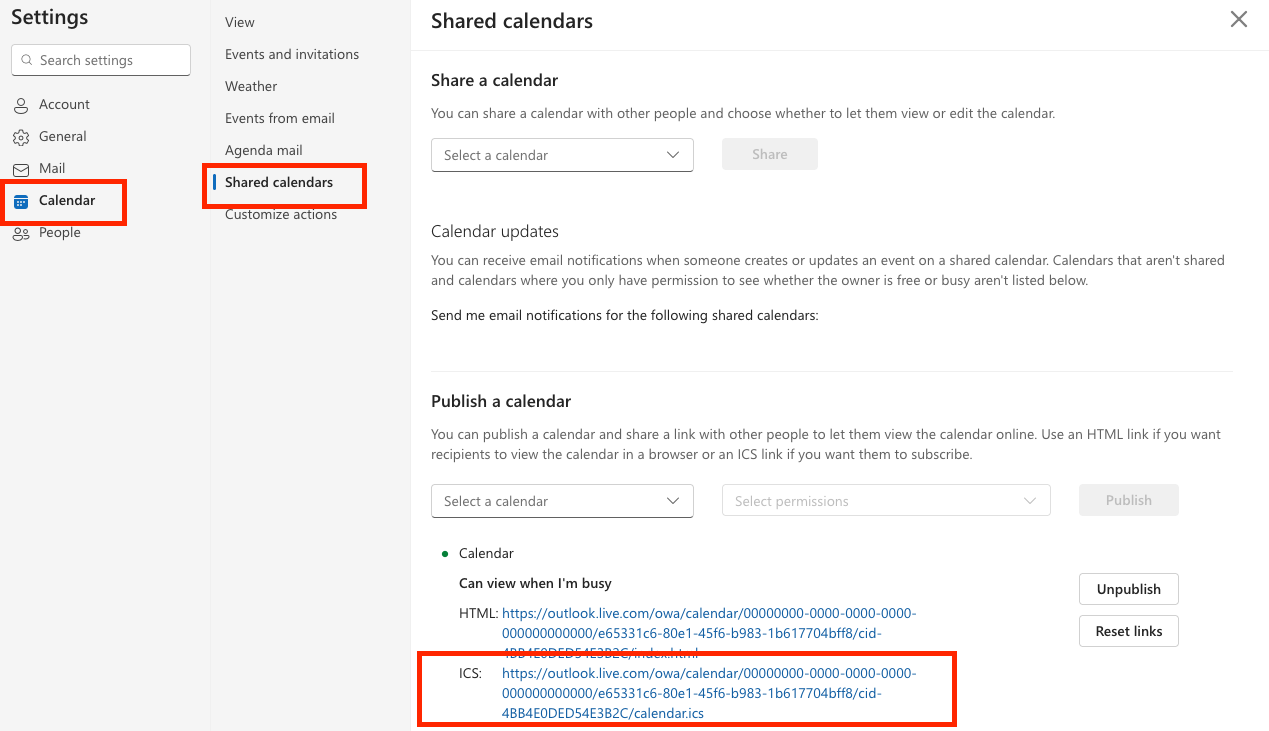Image resolution: width=1269 pixels, height=731 pixels.
Task: Open Events and invitations settings
Action: coord(292,54)
